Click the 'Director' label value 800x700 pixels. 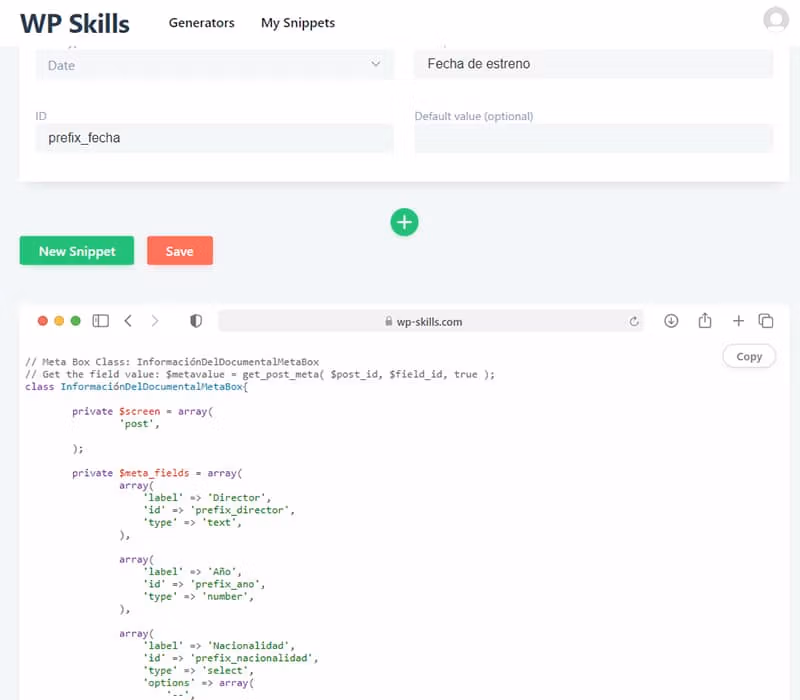pyautogui.click(x=236, y=498)
